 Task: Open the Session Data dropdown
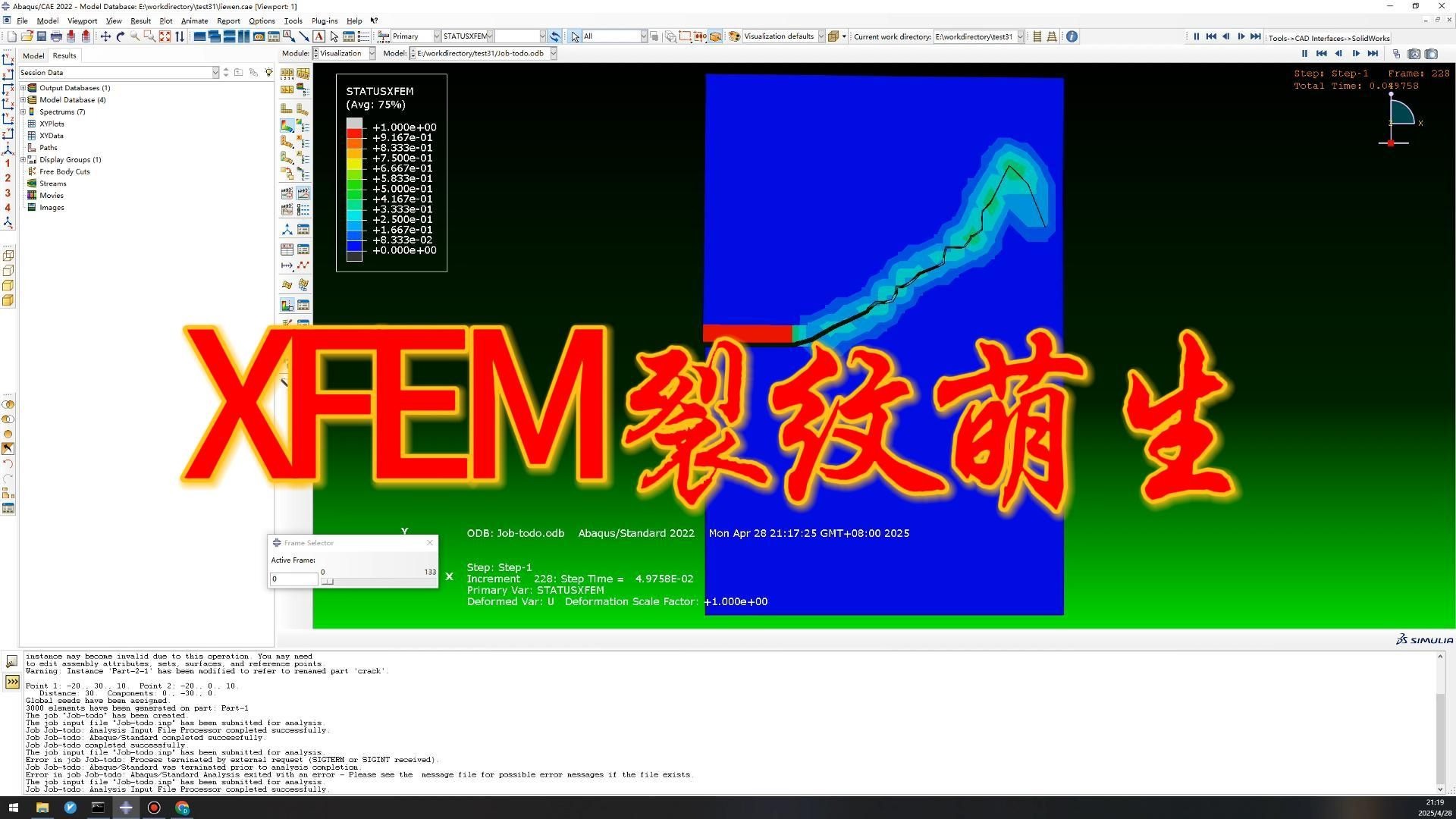(215, 73)
